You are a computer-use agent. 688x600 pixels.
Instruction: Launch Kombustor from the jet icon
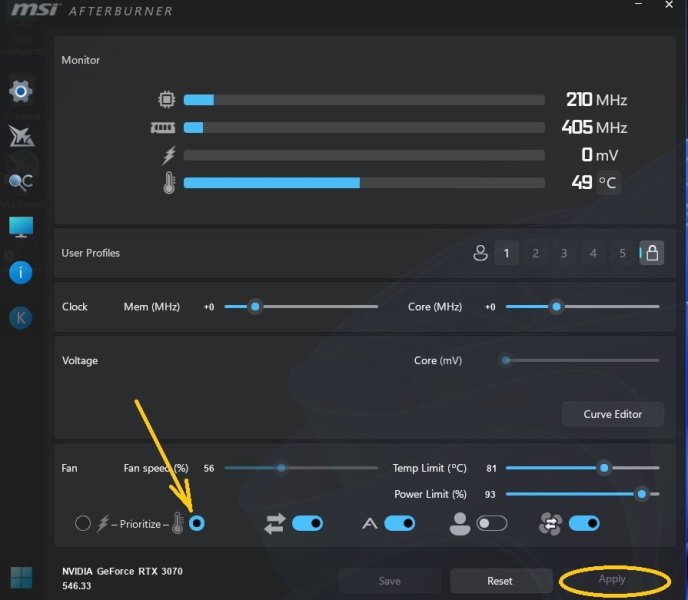tap(20, 137)
